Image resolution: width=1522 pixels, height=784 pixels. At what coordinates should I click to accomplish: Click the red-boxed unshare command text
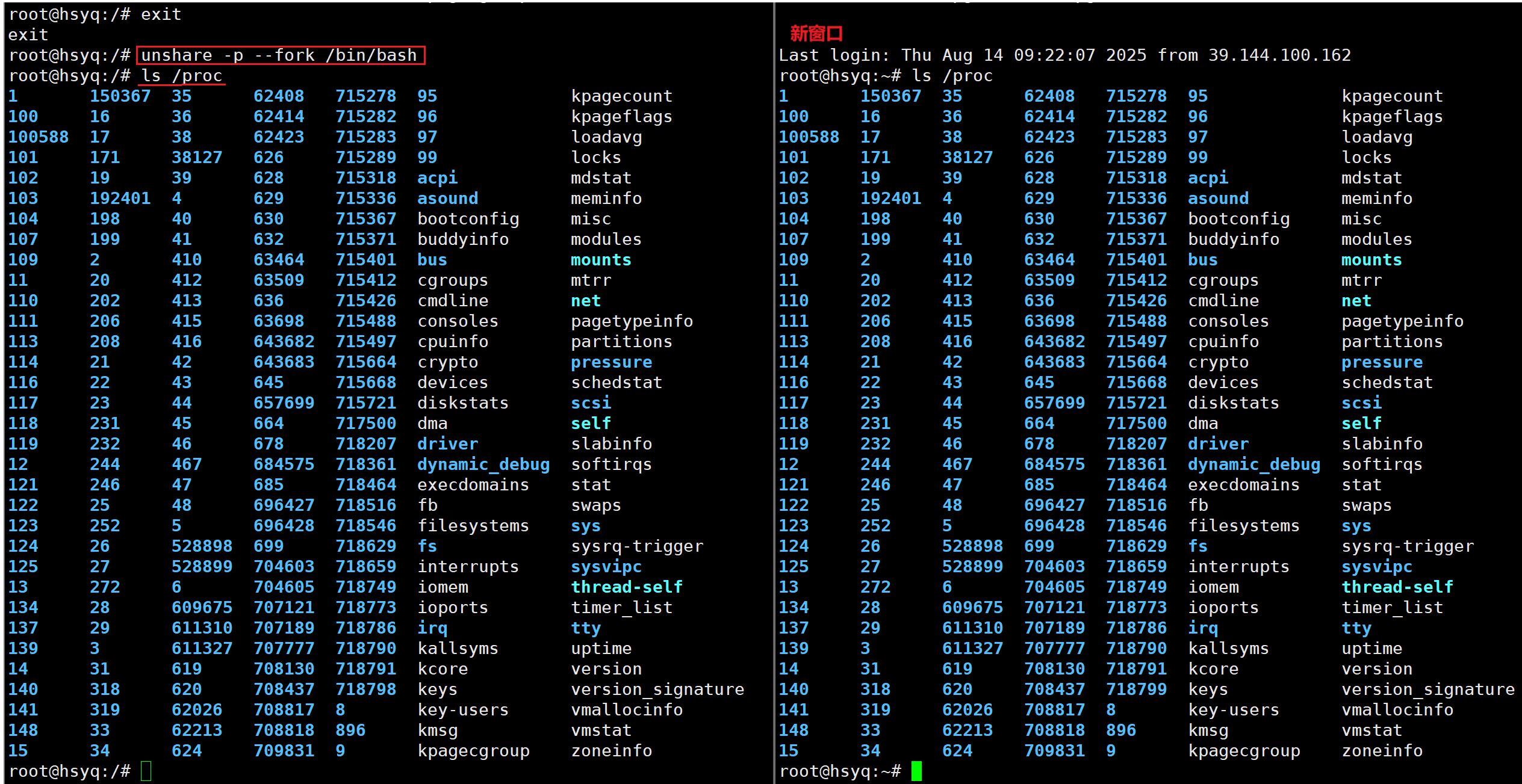[x=280, y=55]
